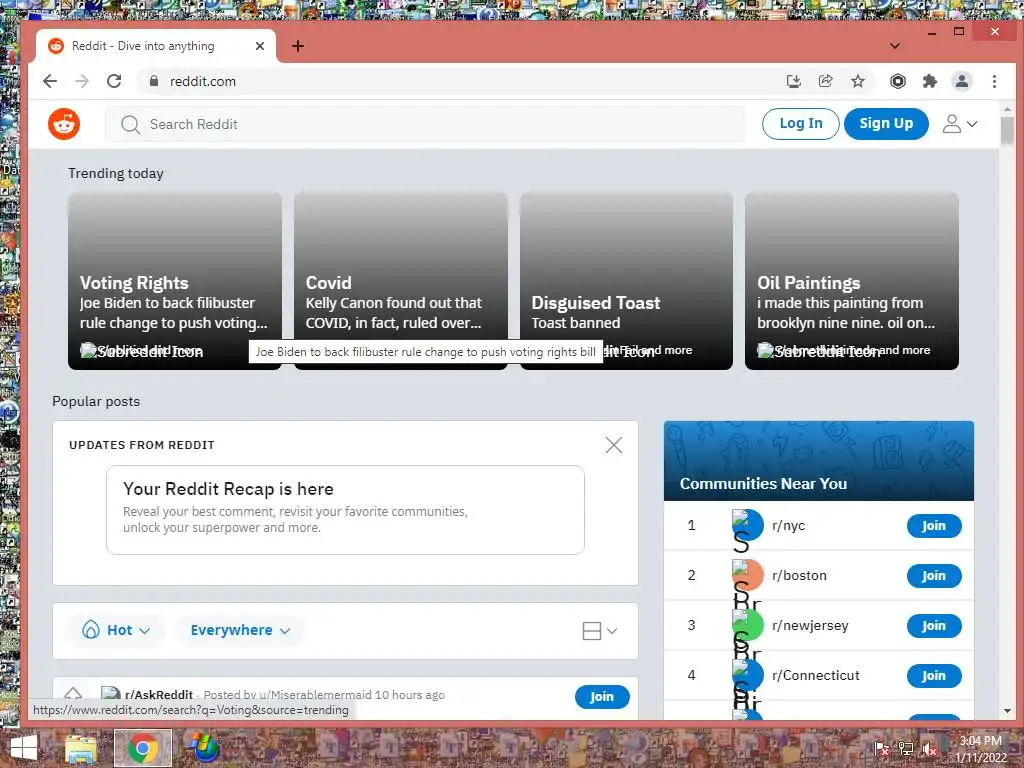Go back with the browser back arrow
1024x768 pixels.
50,81
